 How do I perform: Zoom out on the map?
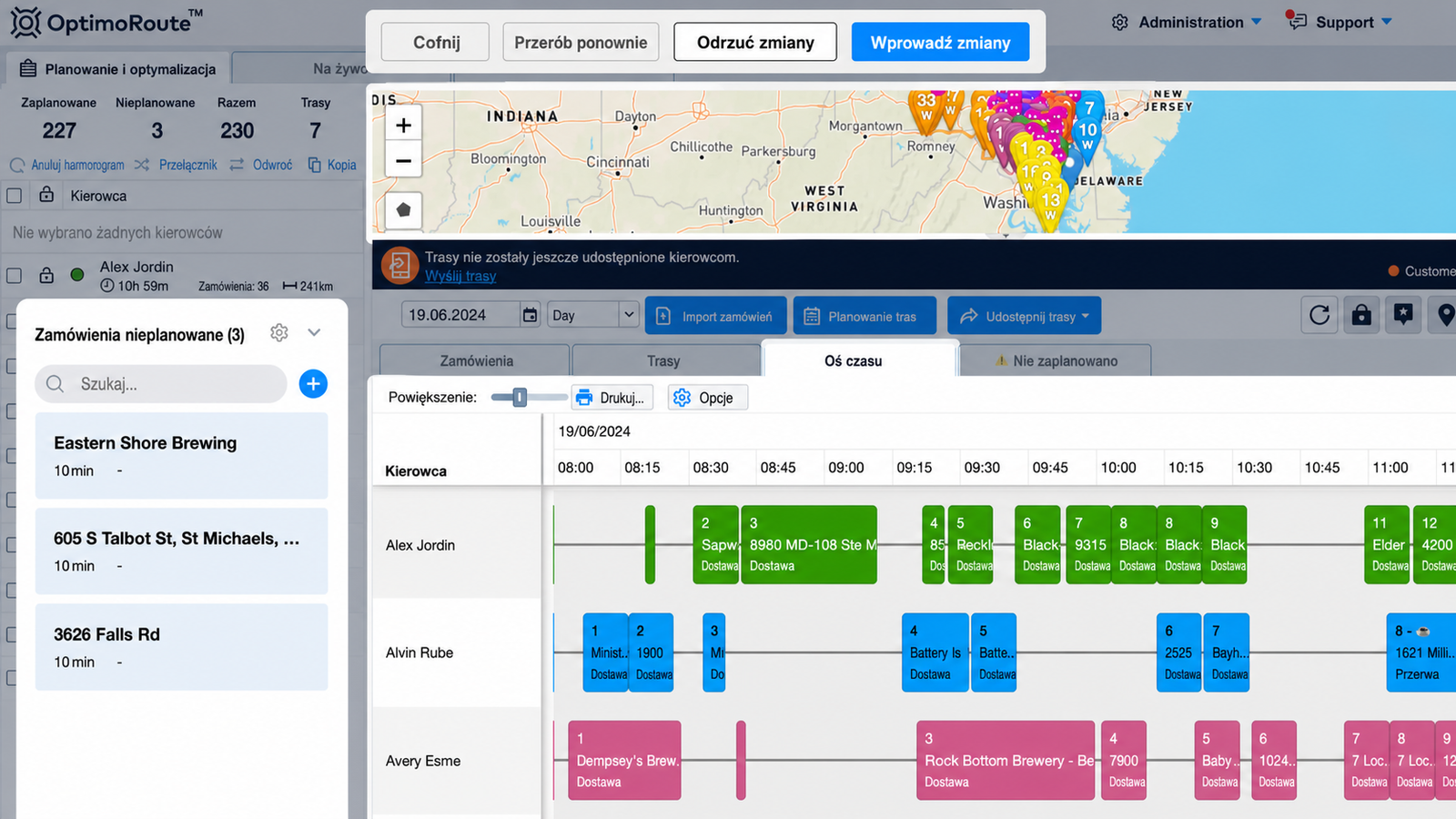[403, 161]
